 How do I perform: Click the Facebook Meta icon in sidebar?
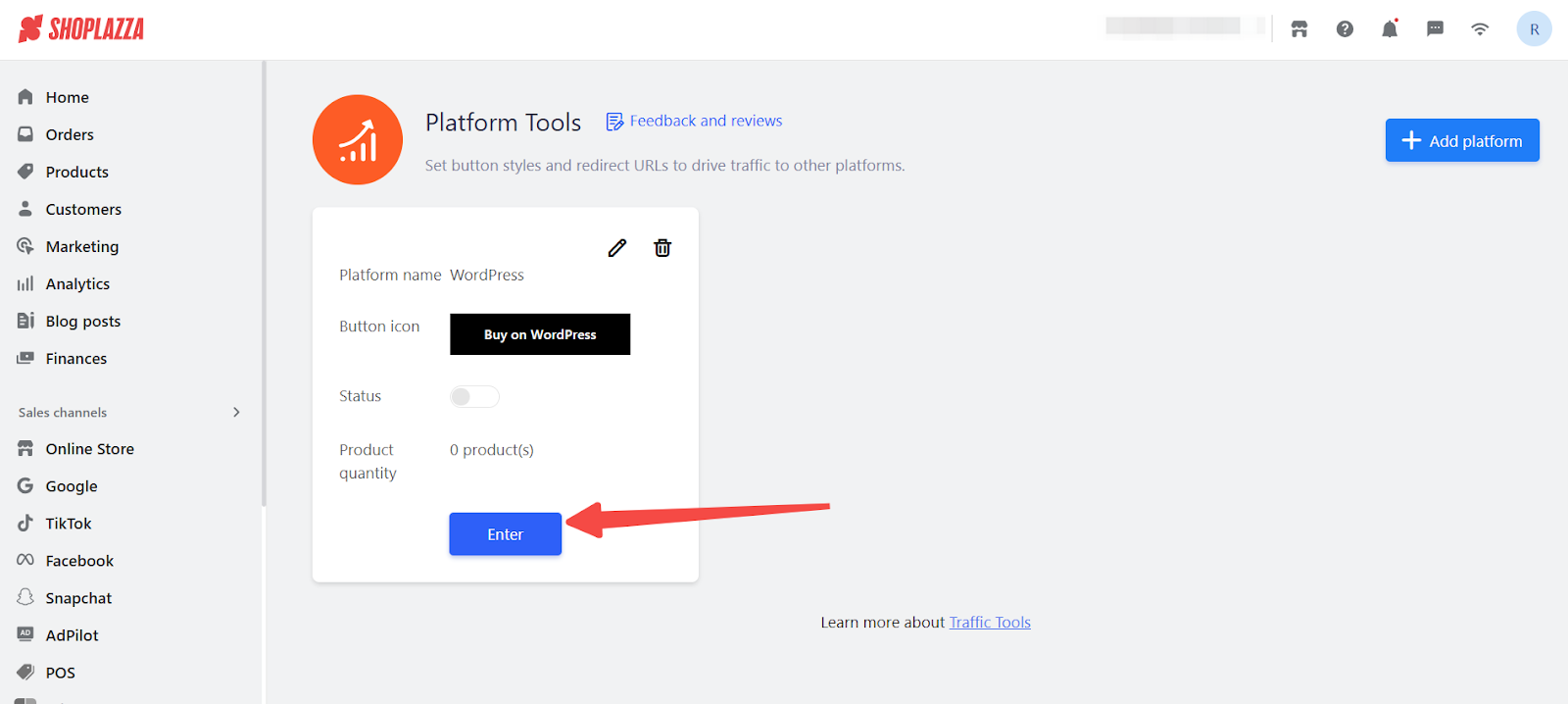point(25,560)
